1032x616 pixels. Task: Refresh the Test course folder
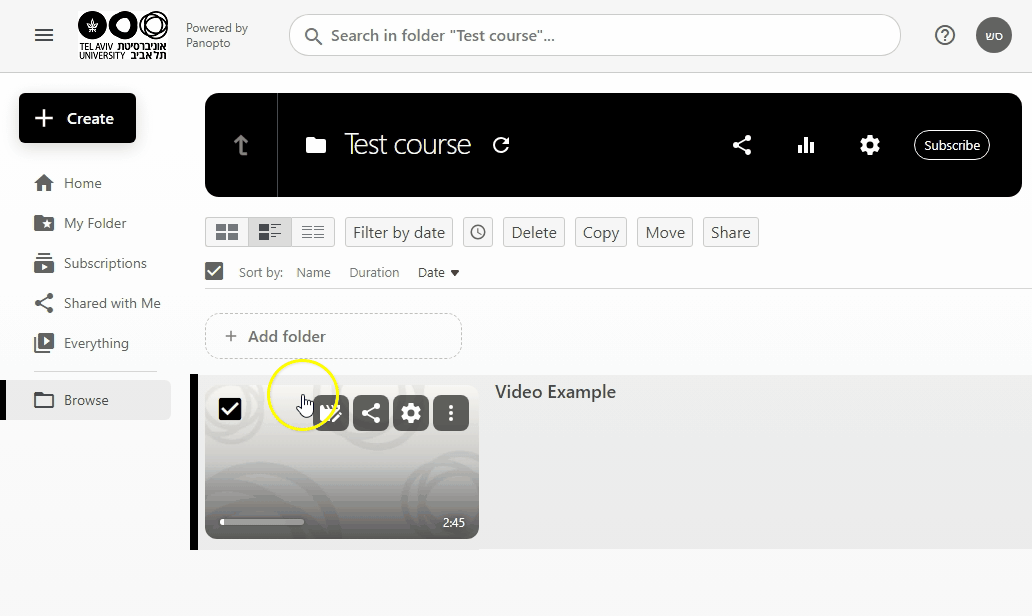point(501,145)
